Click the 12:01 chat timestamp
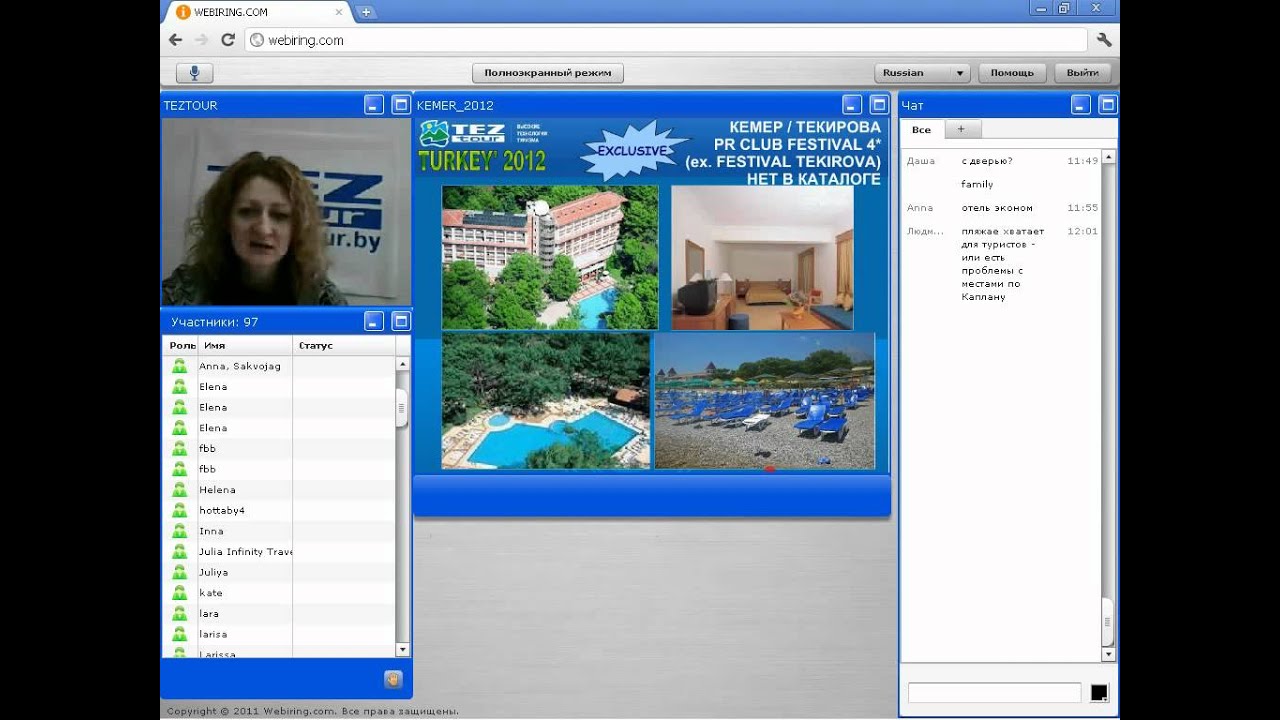This screenshot has height=720, width=1280. pyautogui.click(x=1082, y=231)
